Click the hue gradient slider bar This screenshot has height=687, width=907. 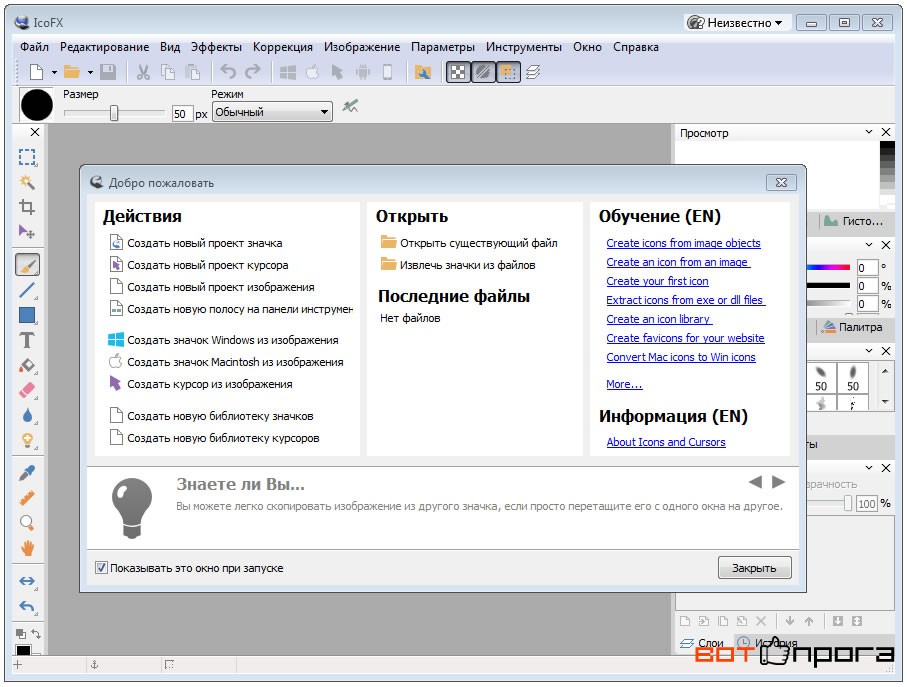coord(828,267)
